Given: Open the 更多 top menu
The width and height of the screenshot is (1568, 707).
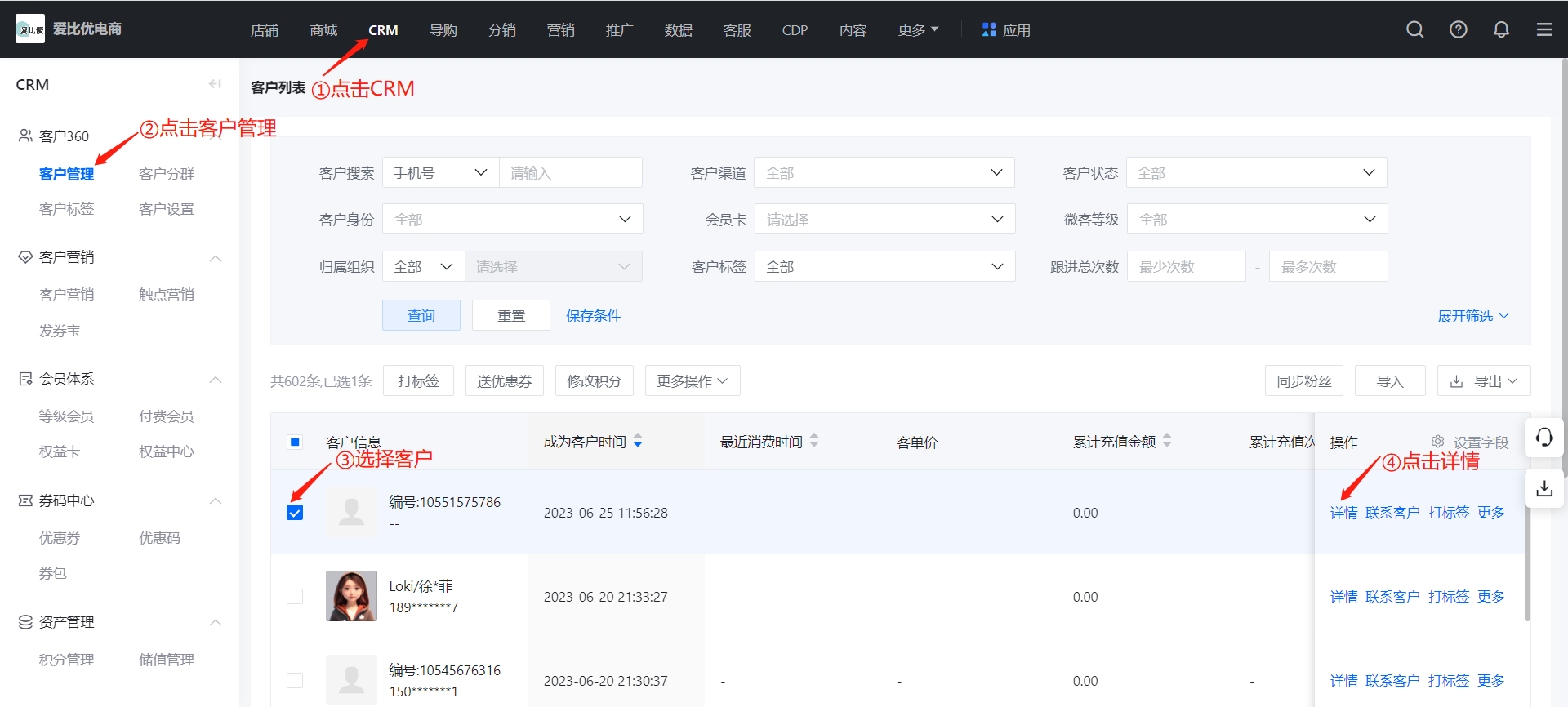Looking at the screenshot, I should 918,30.
